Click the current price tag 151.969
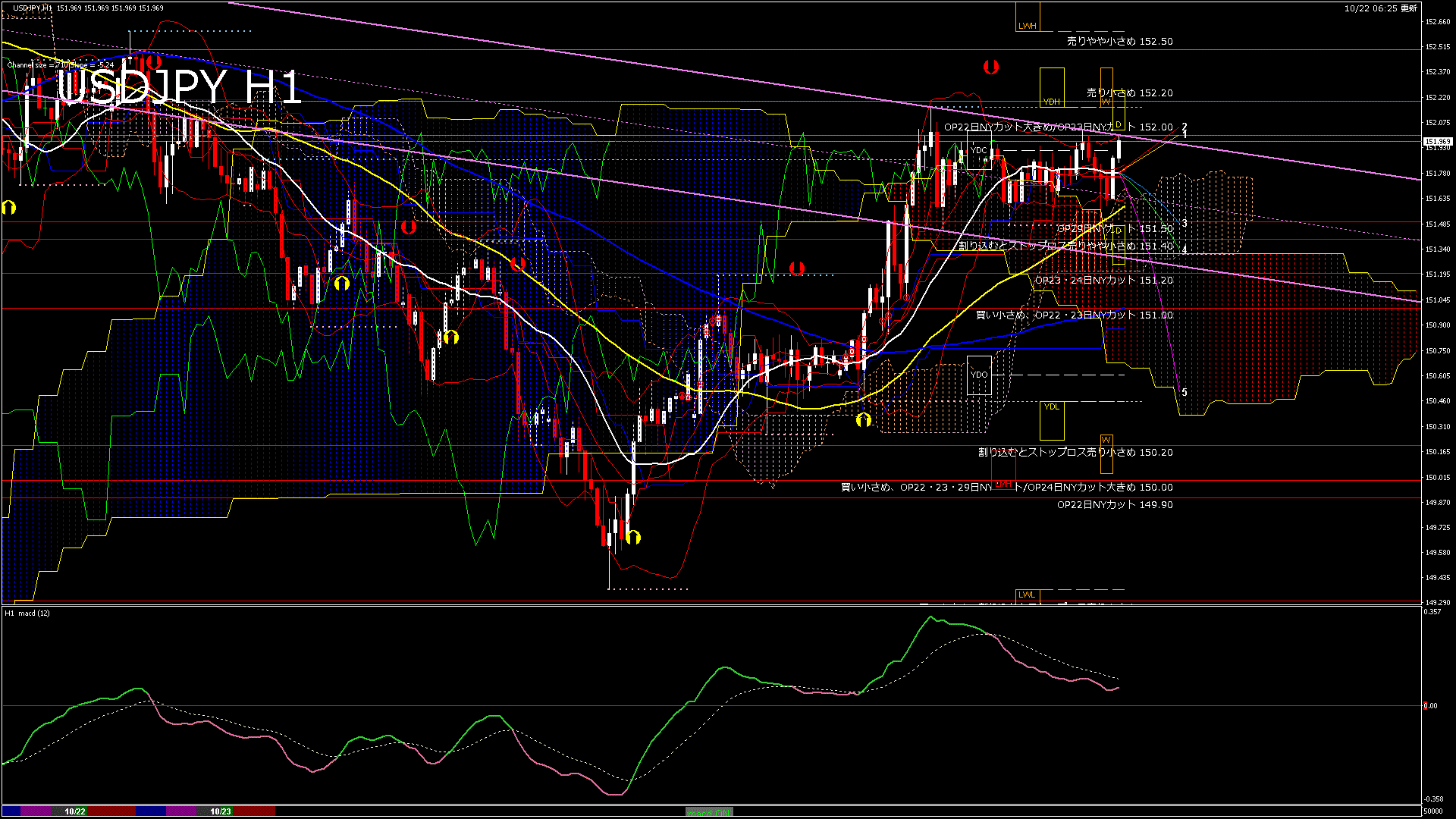The image size is (1456, 819). 1437,142
